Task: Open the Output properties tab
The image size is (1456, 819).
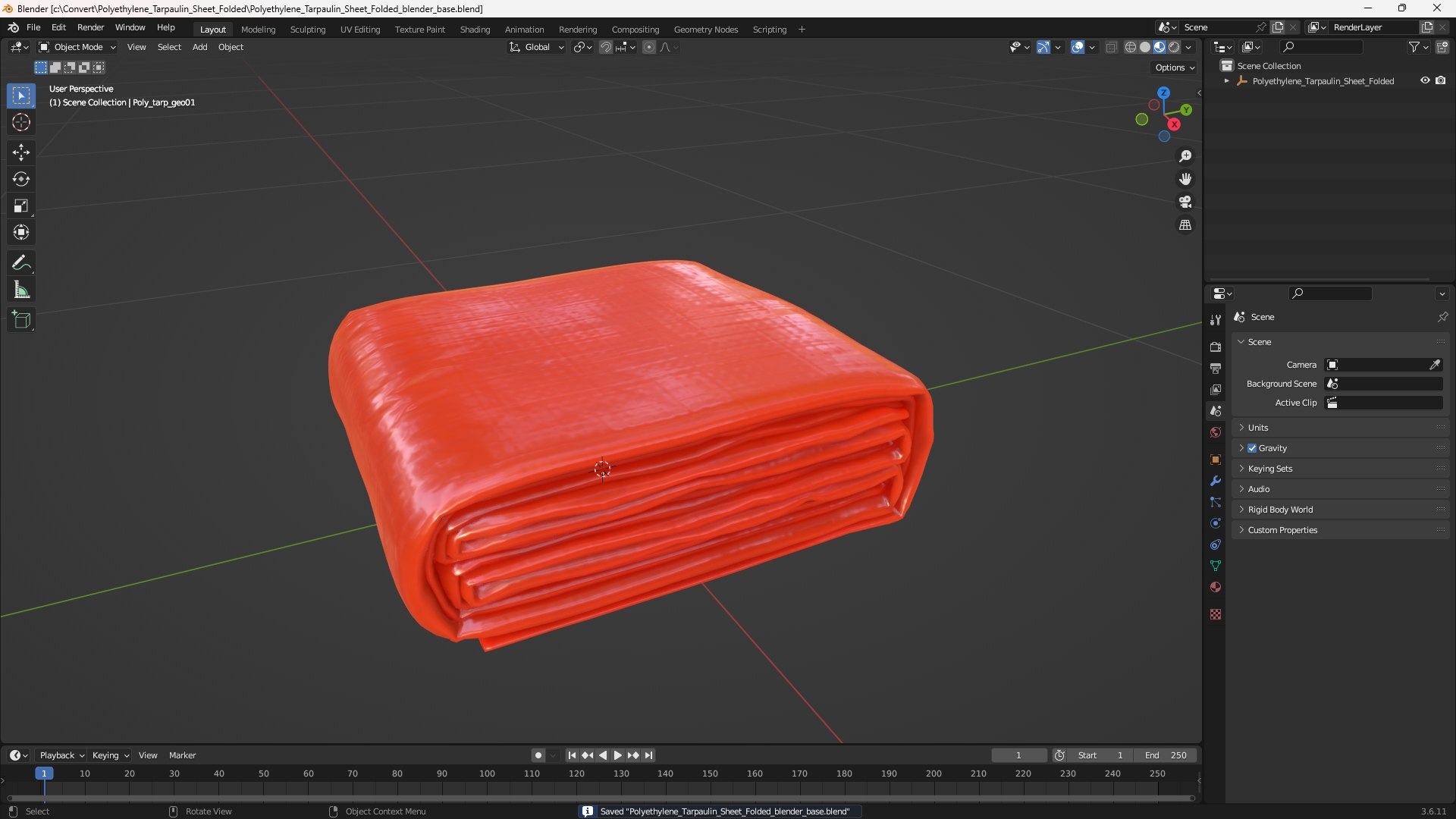Action: click(1216, 368)
